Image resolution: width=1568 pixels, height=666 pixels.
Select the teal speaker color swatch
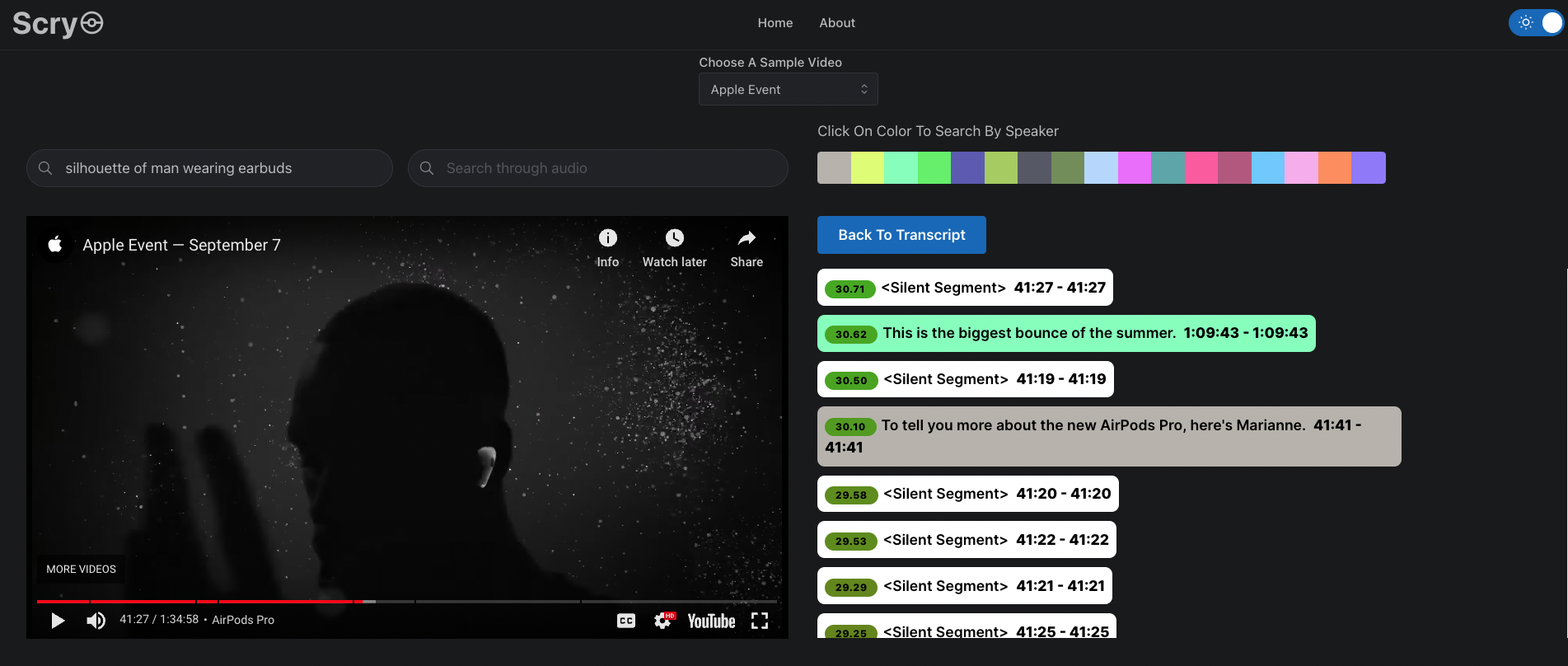tap(1168, 167)
